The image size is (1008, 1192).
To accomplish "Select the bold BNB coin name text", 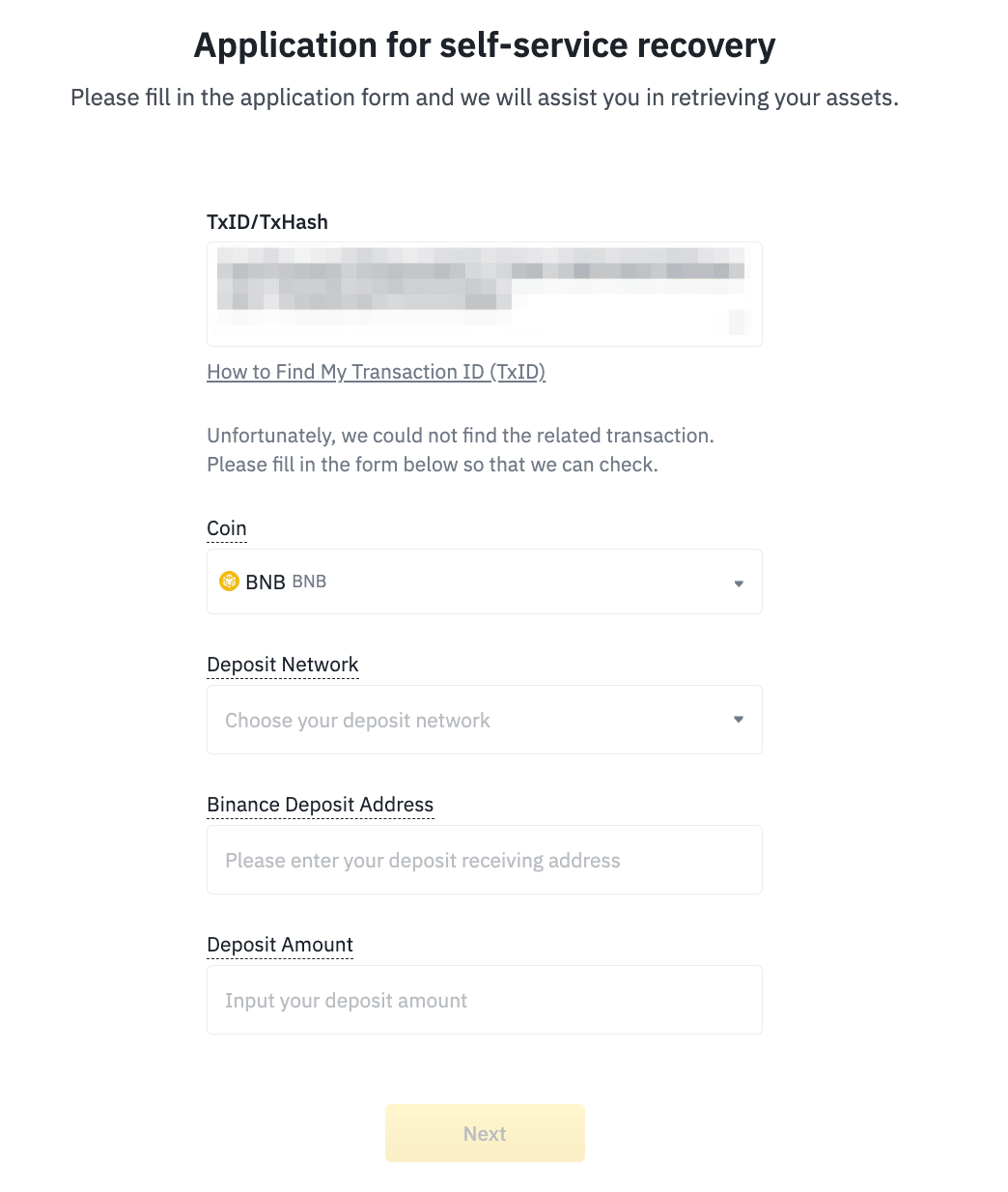I will pyautogui.click(x=266, y=582).
